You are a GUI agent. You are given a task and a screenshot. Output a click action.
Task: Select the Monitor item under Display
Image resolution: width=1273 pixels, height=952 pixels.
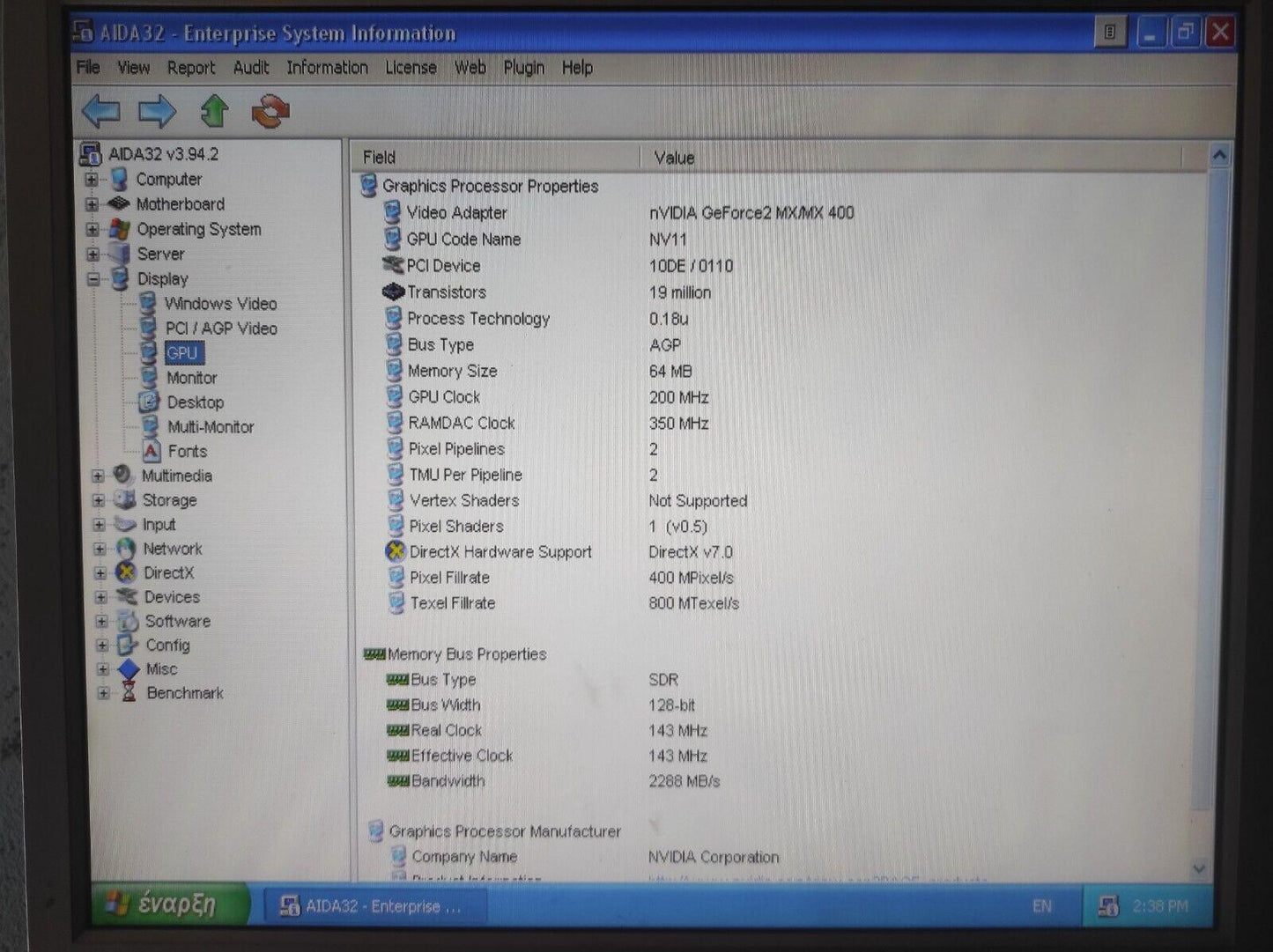(191, 378)
